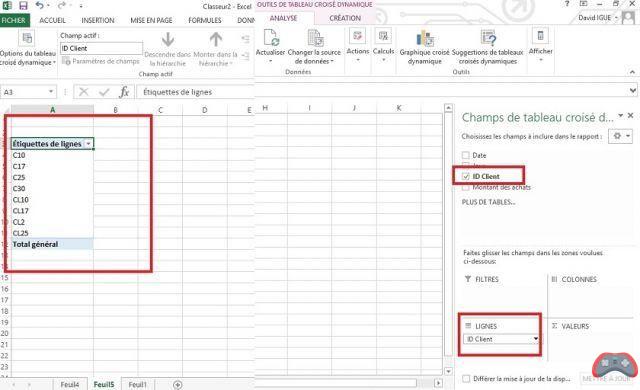Click horizontal scrollbar right arrow
The image size is (640, 390).
pyautogui.click(x=438, y=383)
